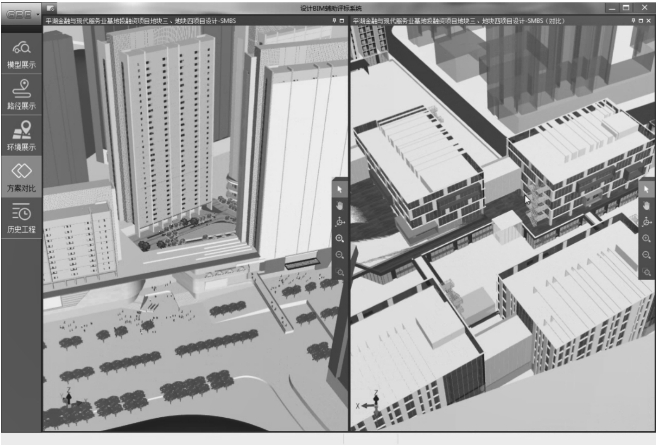
Task: Open the GBS application menu dropdown
Action: pos(21,14)
